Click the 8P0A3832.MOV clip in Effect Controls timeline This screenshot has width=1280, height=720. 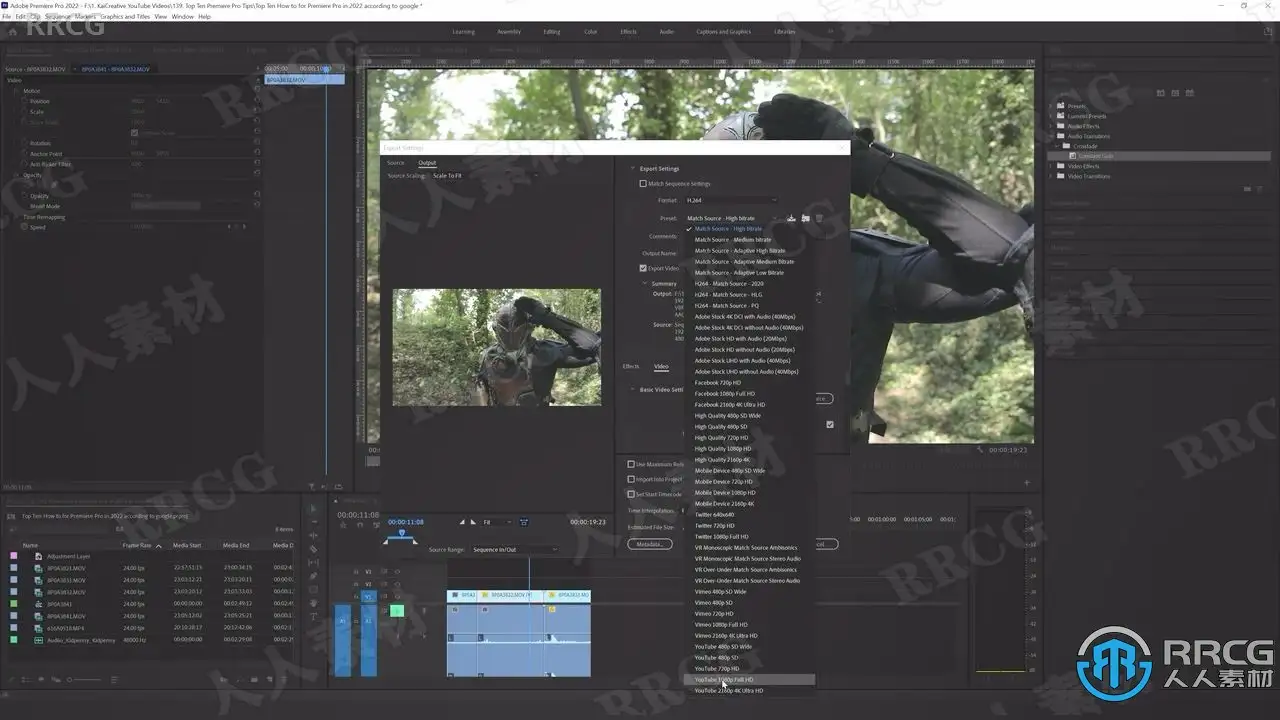click(x=304, y=80)
